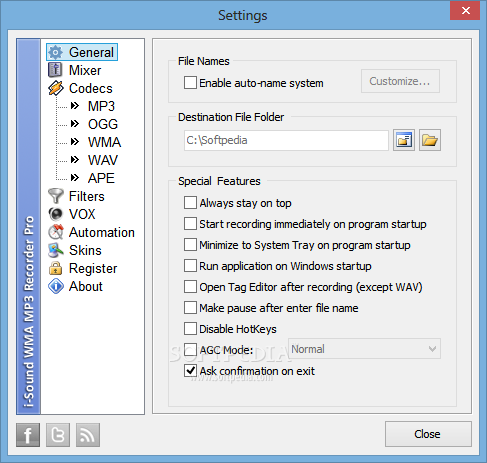
Task: Open the AGC Mode Normal dropdown
Action: (x=364, y=349)
